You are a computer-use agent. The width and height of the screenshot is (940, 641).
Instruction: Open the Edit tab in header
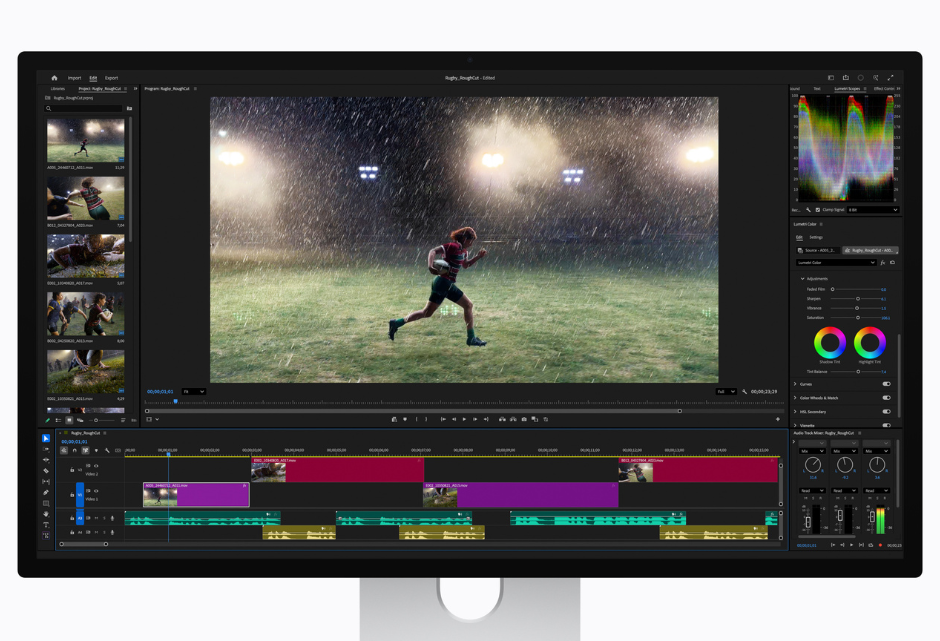point(93,78)
